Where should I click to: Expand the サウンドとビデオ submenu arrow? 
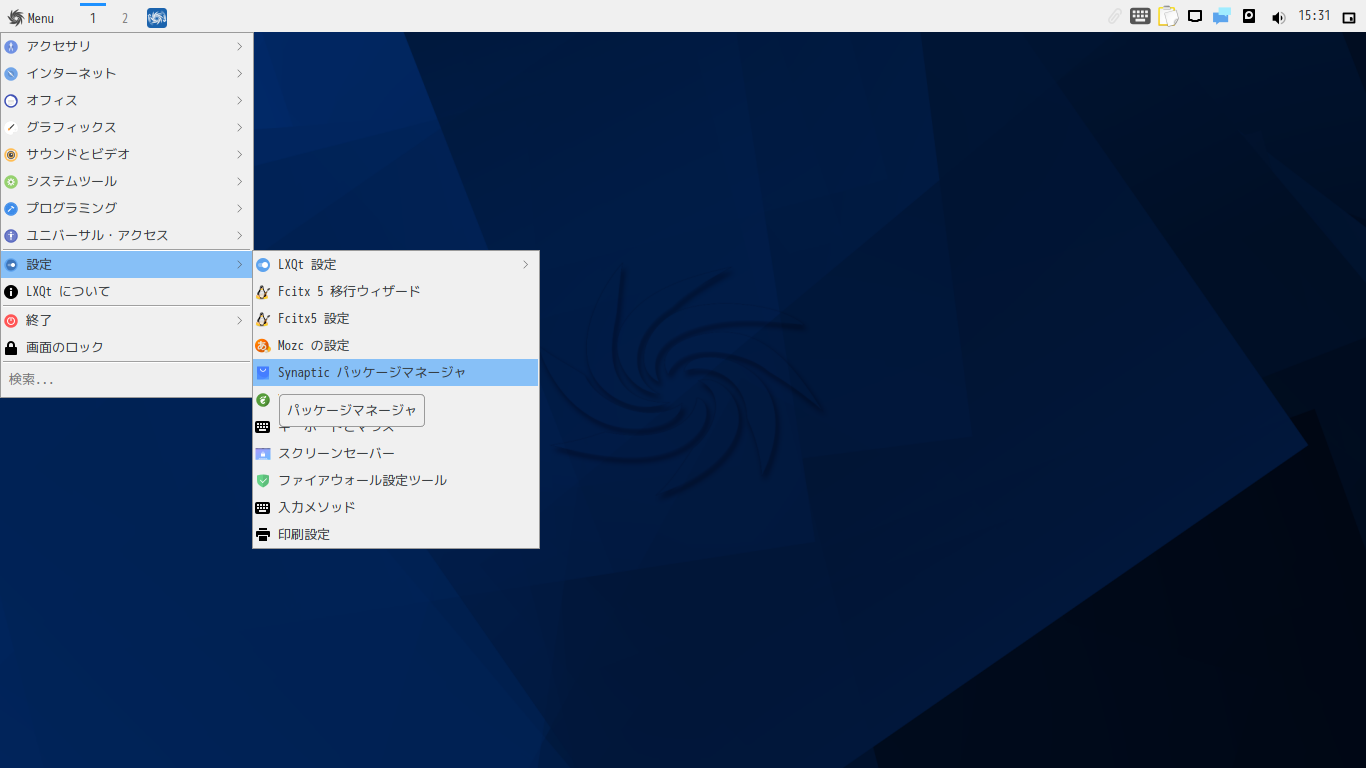pos(240,154)
